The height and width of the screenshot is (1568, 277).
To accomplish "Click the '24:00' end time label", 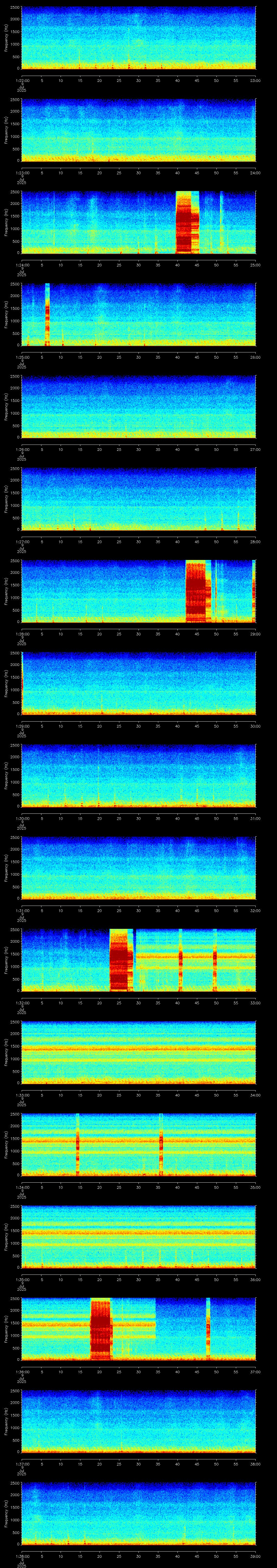I will (x=255, y=173).
